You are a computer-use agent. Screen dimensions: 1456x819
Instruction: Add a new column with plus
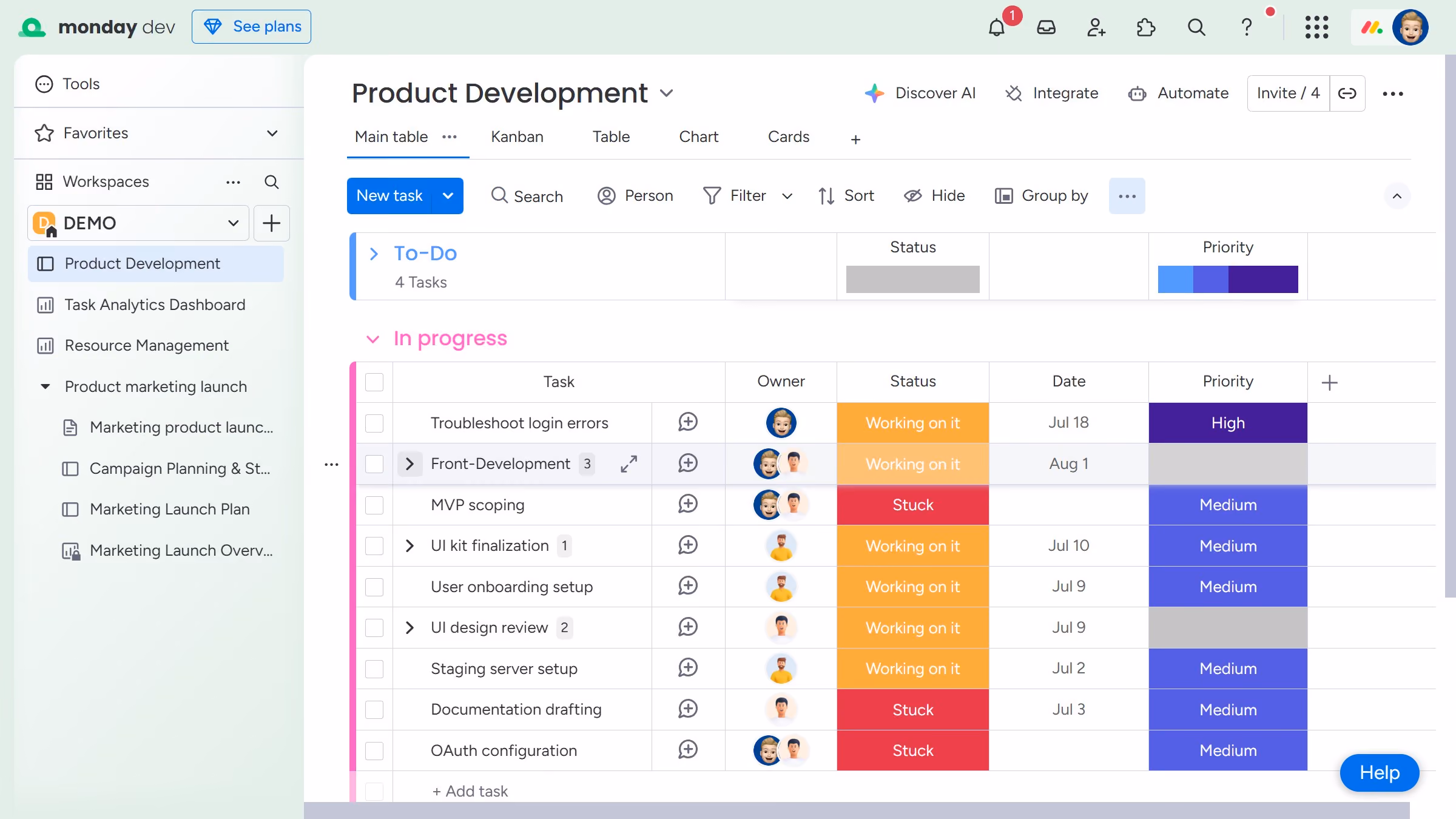click(x=1329, y=382)
